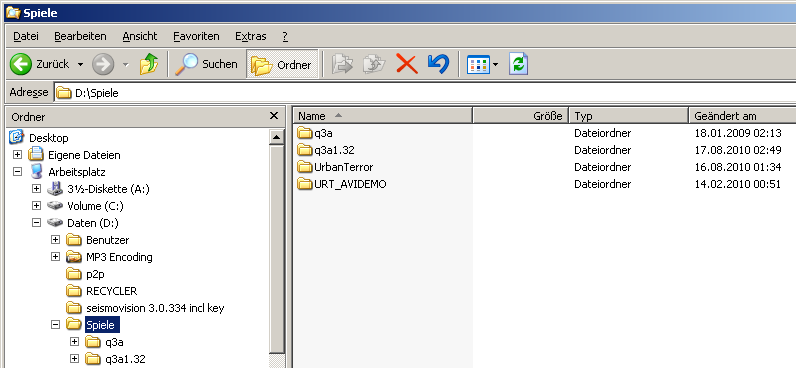Screen dimensions: 796x368
Task: Click the folder tree scrollbar thumb
Action: pyautogui.click(x=277, y=249)
